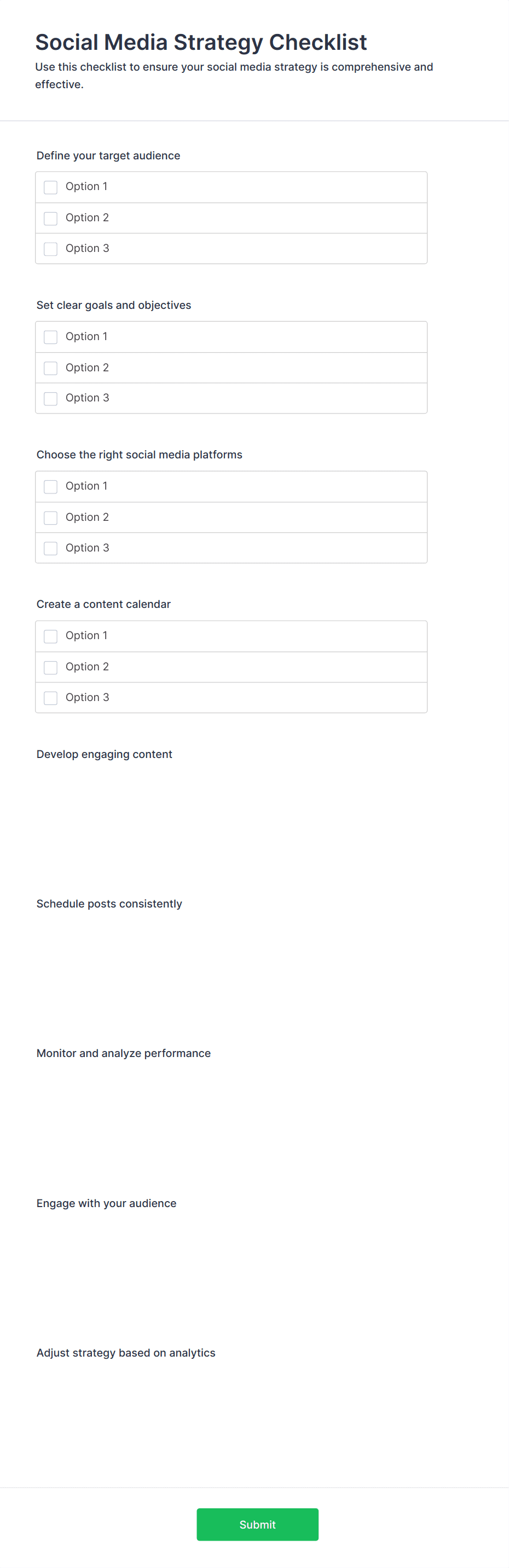The height and width of the screenshot is (1568, 509).
Task: Check Option 3 under Define your target audience
Action: [50, 248]
